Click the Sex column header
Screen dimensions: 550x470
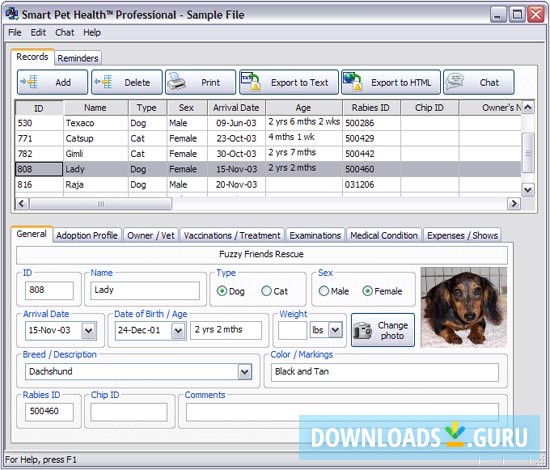[x=187, y=108]
